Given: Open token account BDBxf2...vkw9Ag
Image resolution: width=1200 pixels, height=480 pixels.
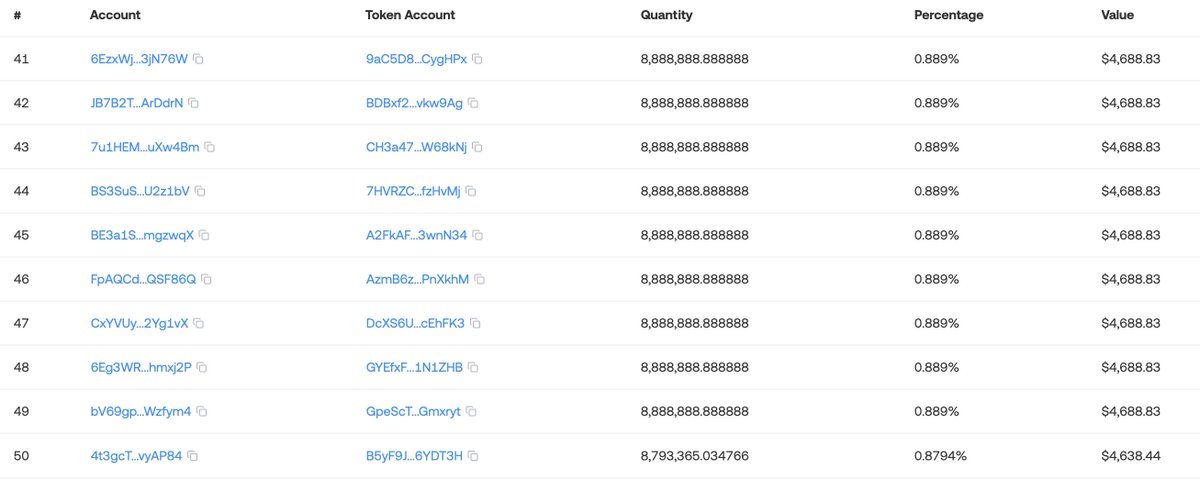Looking at the screenshot, I should pos(414,103).
